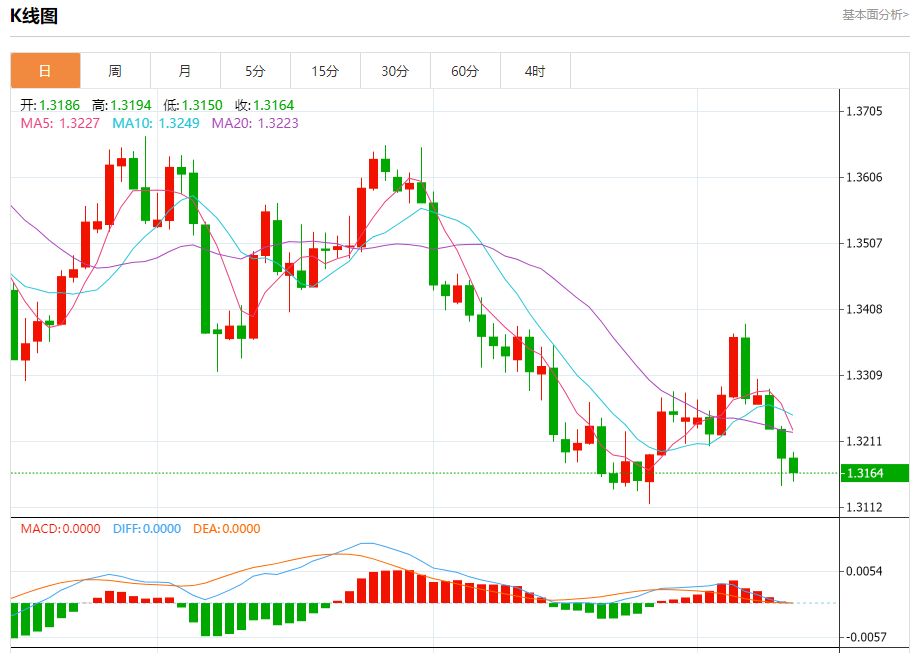Click the 1.3309 price axis label
Screen dimensions: 919x653
(x=864, y=375)
